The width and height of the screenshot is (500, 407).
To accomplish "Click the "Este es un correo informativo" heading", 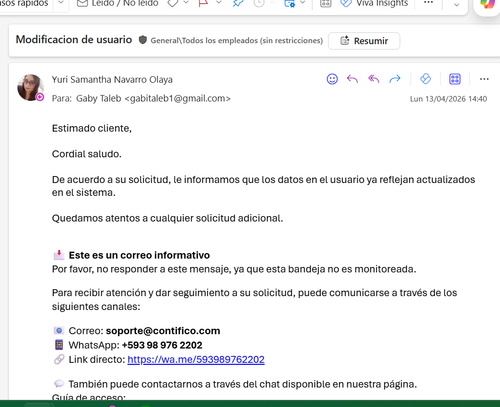I will [139, 255].
